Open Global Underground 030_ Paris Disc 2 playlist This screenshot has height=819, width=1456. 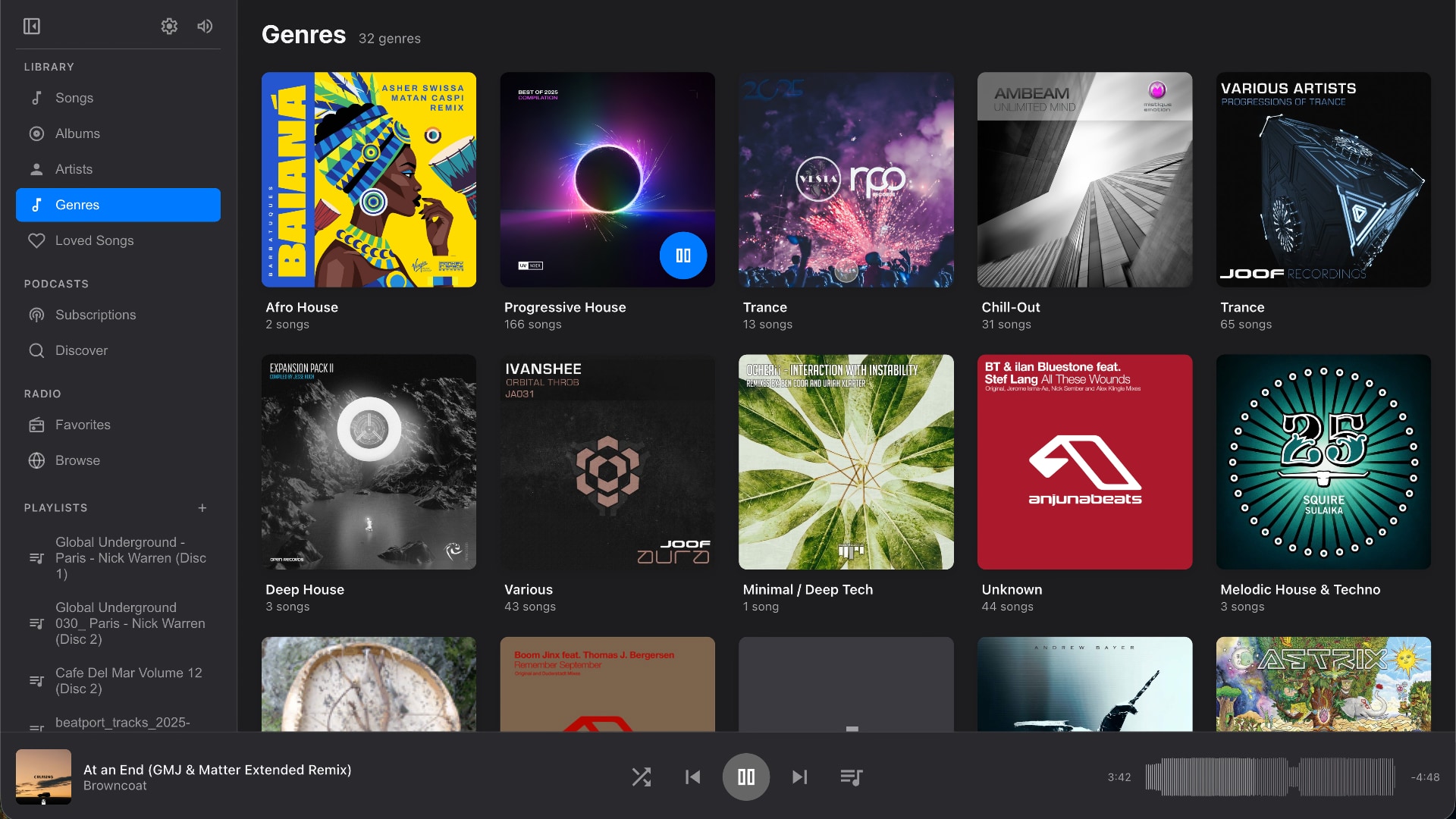(x=118, y=623)
